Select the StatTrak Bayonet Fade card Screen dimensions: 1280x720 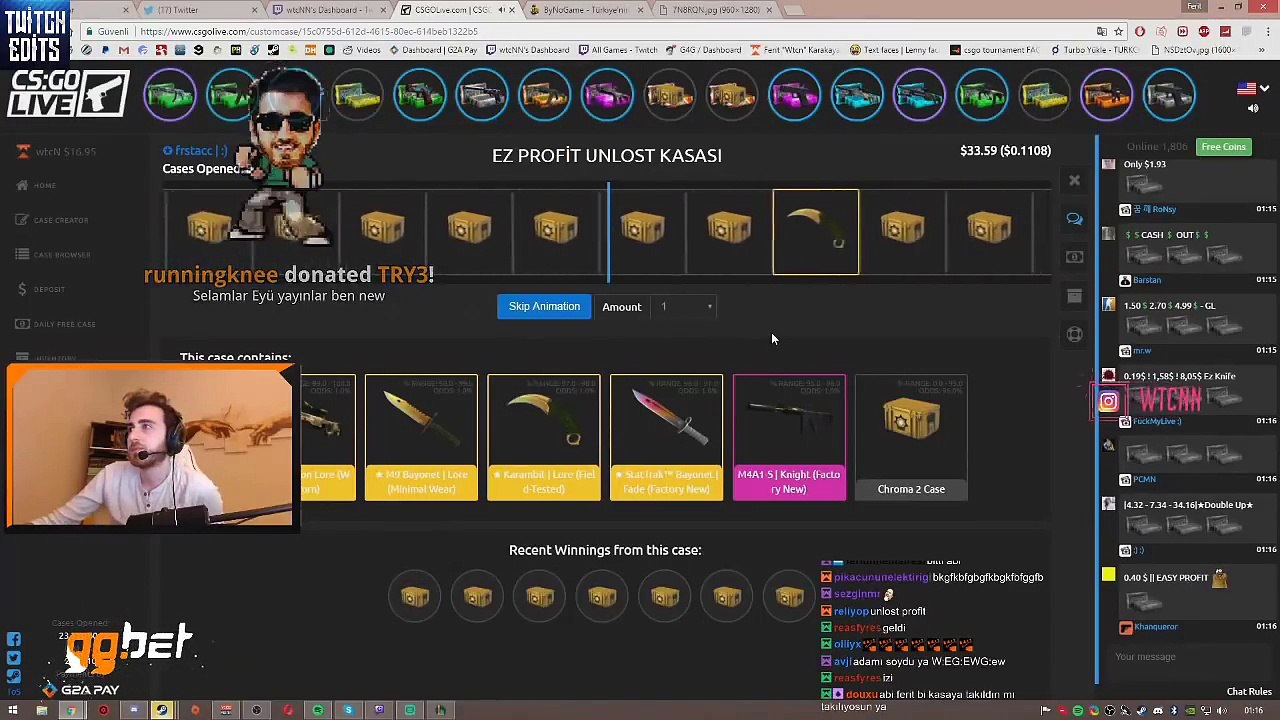coord(666,437)
